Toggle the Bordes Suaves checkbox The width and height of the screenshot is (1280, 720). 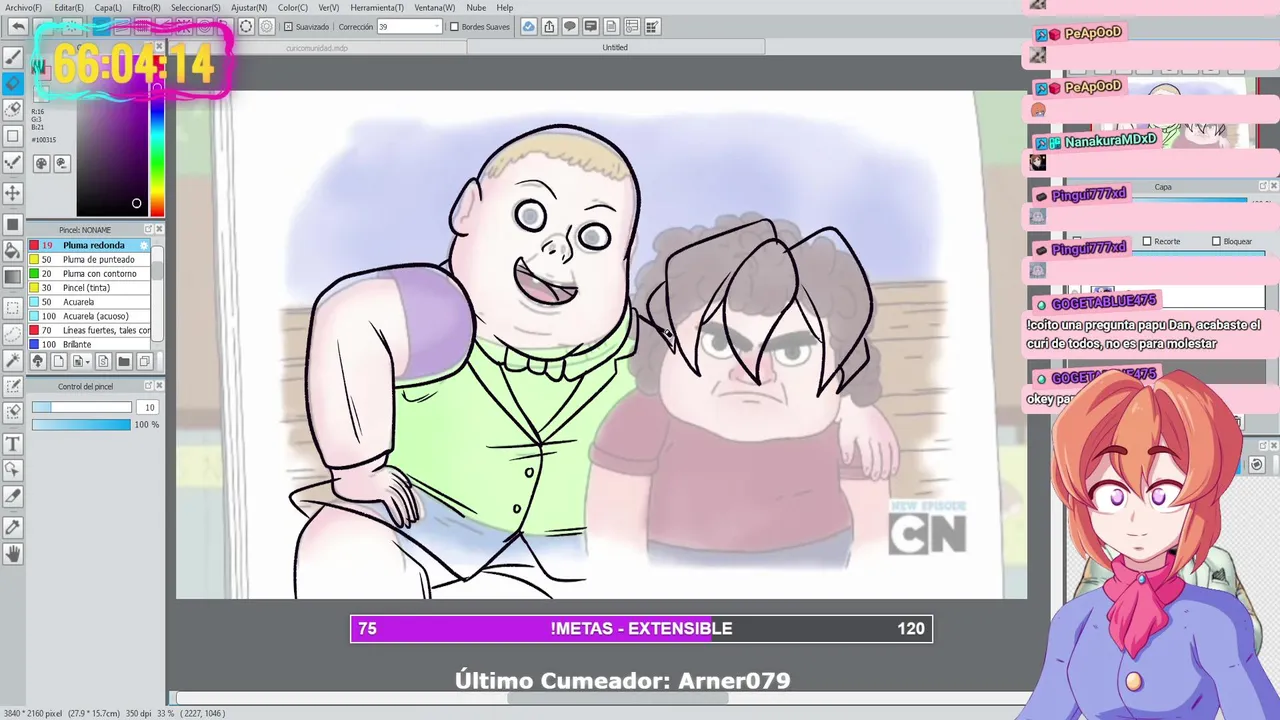click(454, 27)
